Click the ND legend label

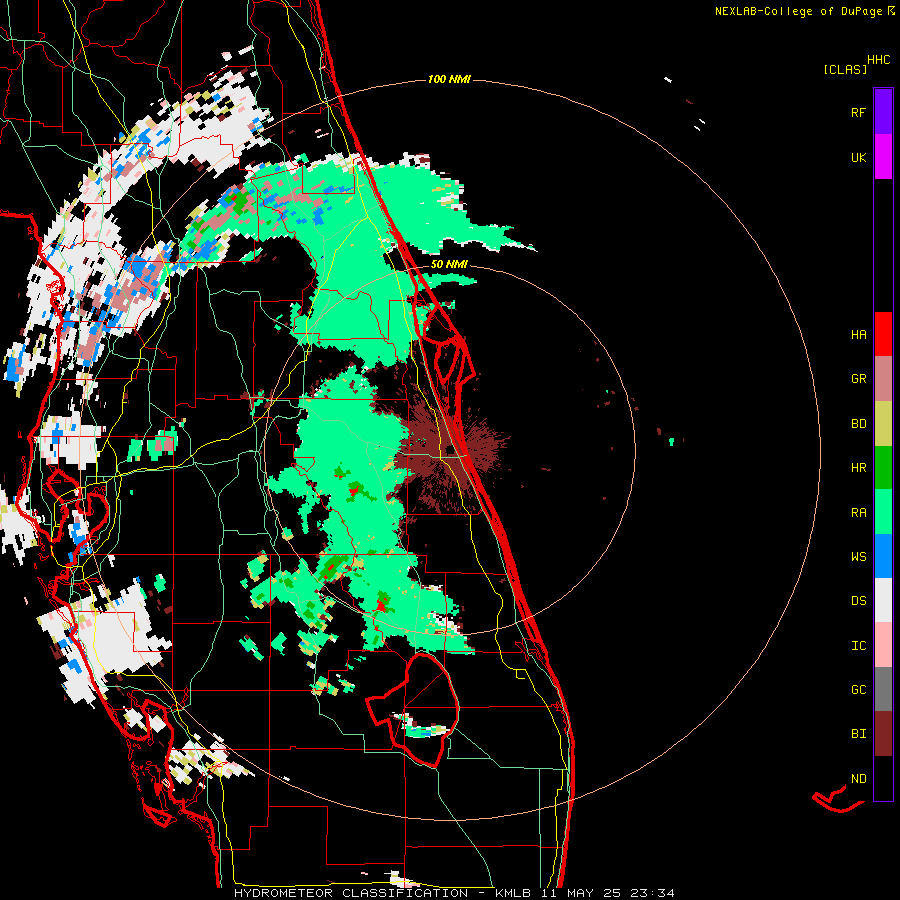coord(858,779)
